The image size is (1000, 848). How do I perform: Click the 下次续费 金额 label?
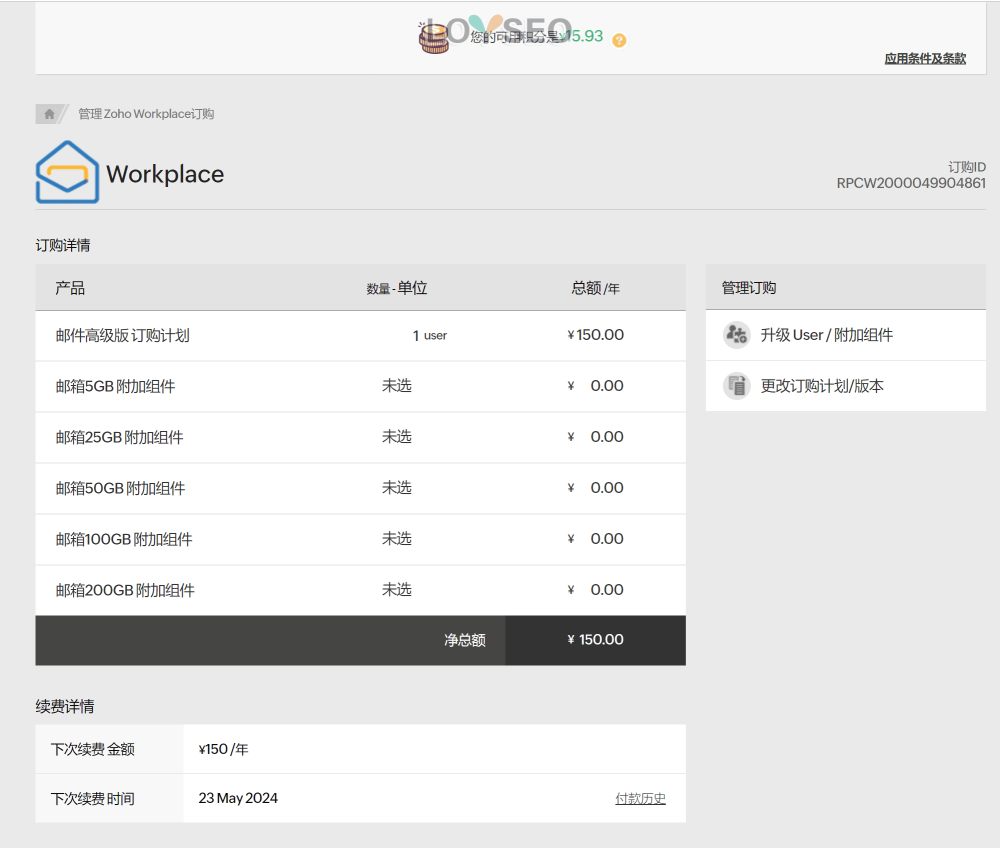point(92,749)
